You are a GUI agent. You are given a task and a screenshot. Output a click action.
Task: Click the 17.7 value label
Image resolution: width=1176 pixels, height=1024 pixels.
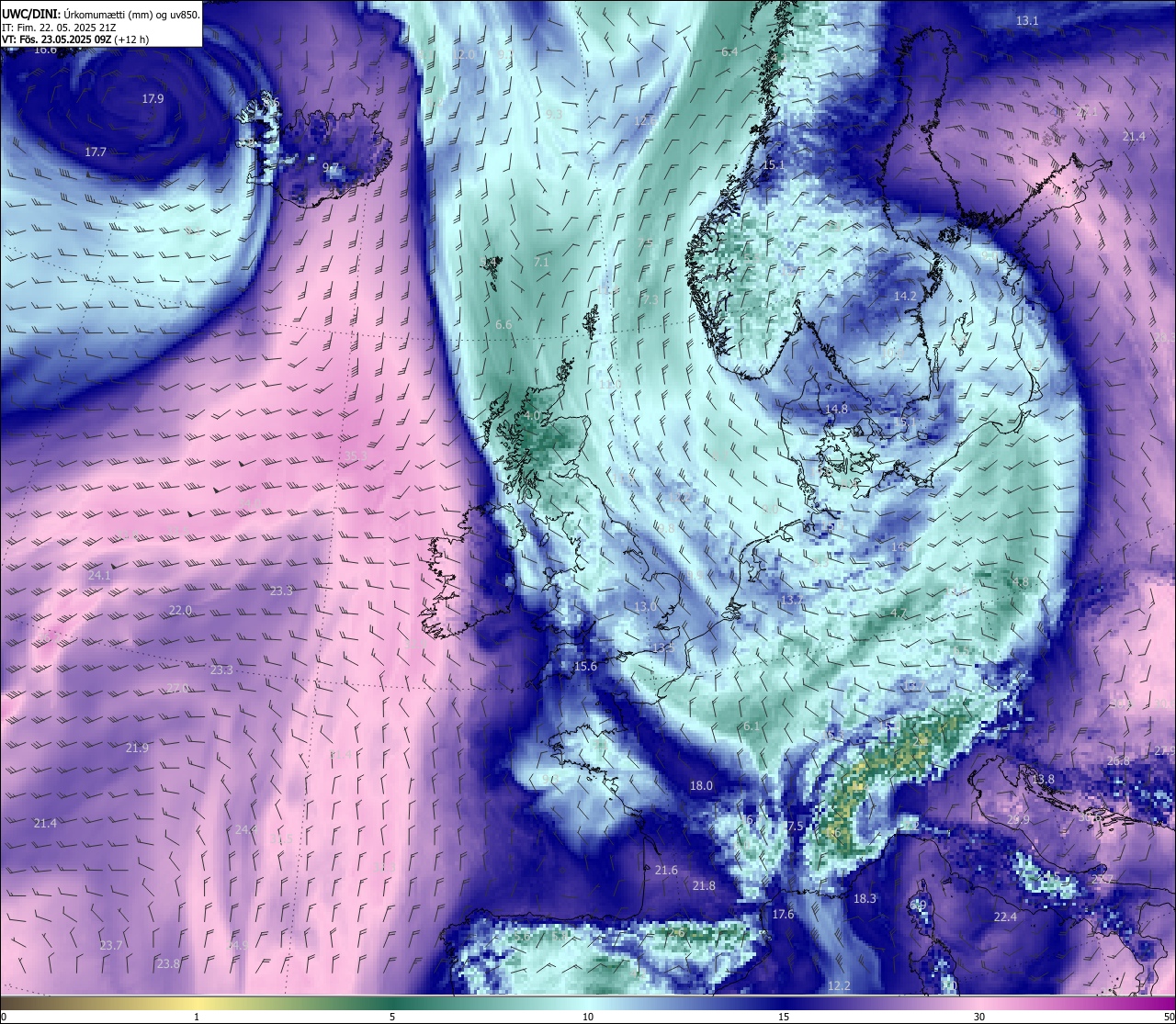(96, 152)
